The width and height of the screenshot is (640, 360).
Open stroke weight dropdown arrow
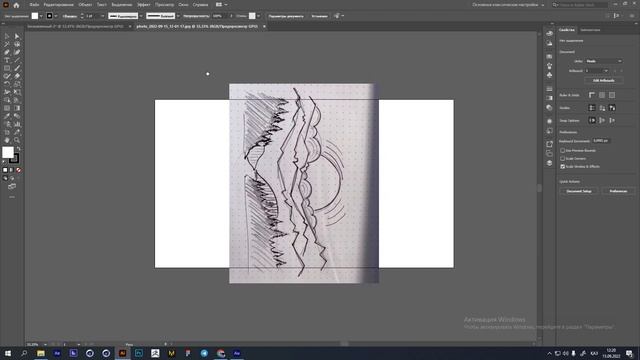[102, 16]
